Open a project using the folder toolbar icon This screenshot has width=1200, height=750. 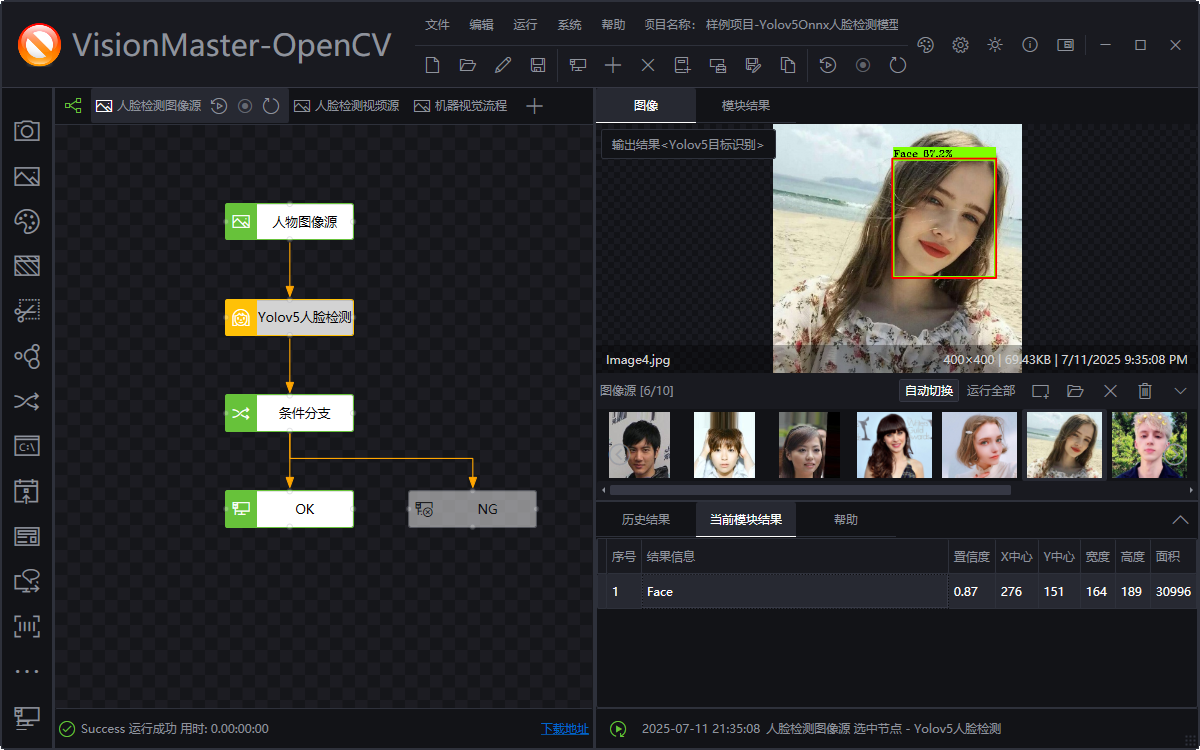466,64
